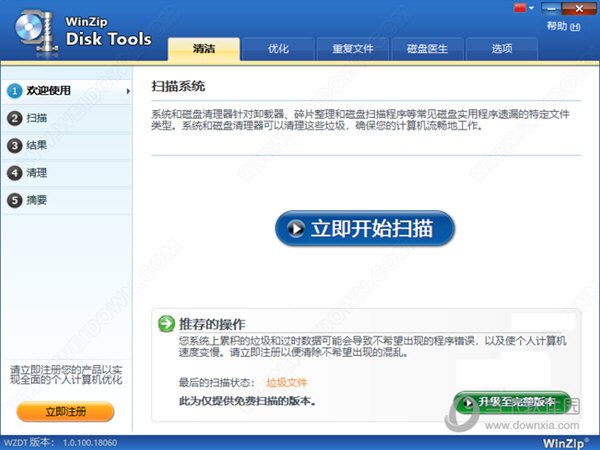Click step 5 circle icon for 摘要
Image resolution: width=600 pixels, height=450 pixels.
coord(15,200)
